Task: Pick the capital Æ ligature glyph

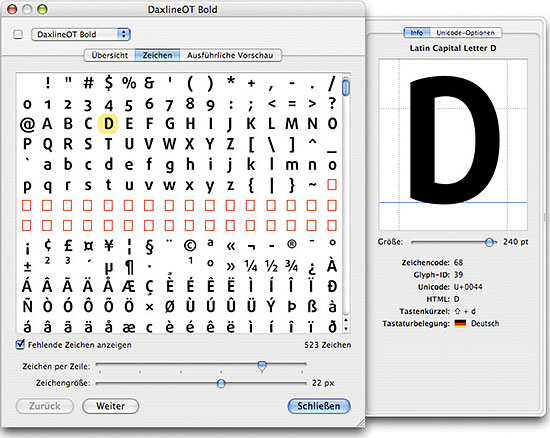Action: pyautogui.click(x=129, y=286)
